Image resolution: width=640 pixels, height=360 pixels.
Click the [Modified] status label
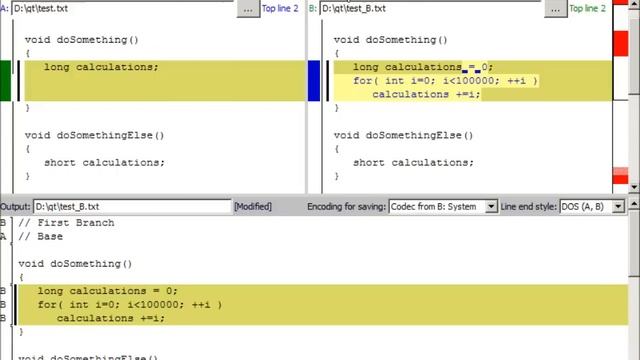(253, 207)
